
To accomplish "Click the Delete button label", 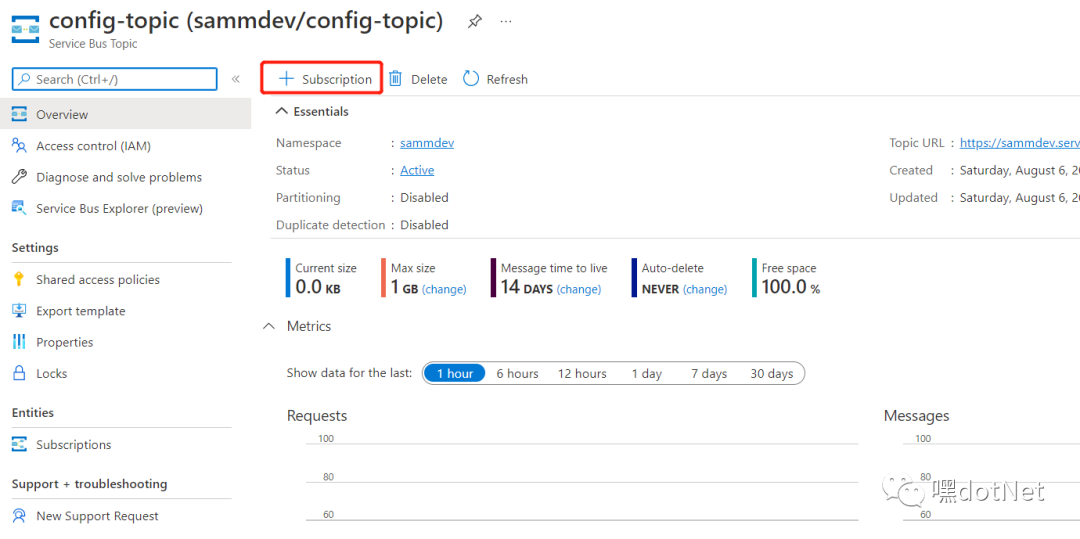I will (429, 79).
